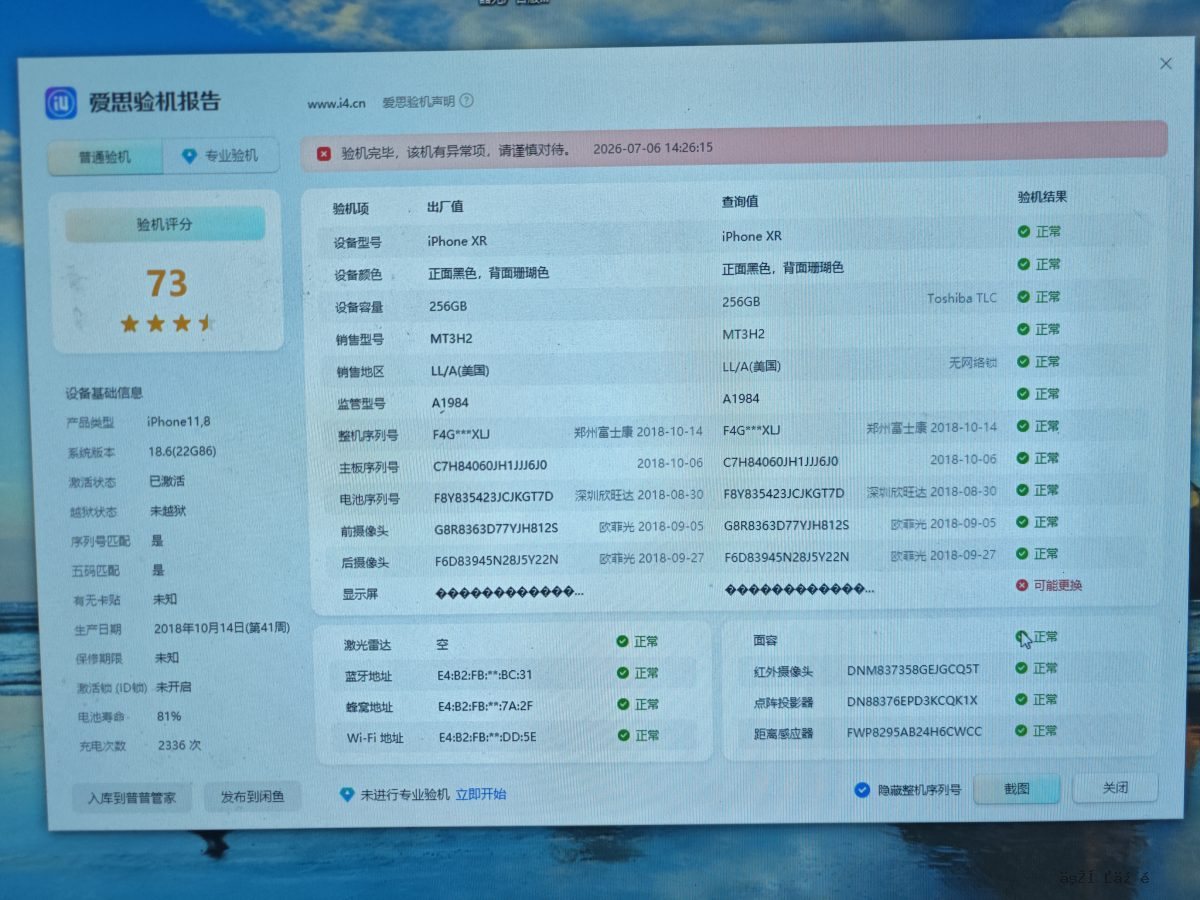
Task: Click cellular address E4:B2:FB:**:7A:2F
Action: coord(485,706)
